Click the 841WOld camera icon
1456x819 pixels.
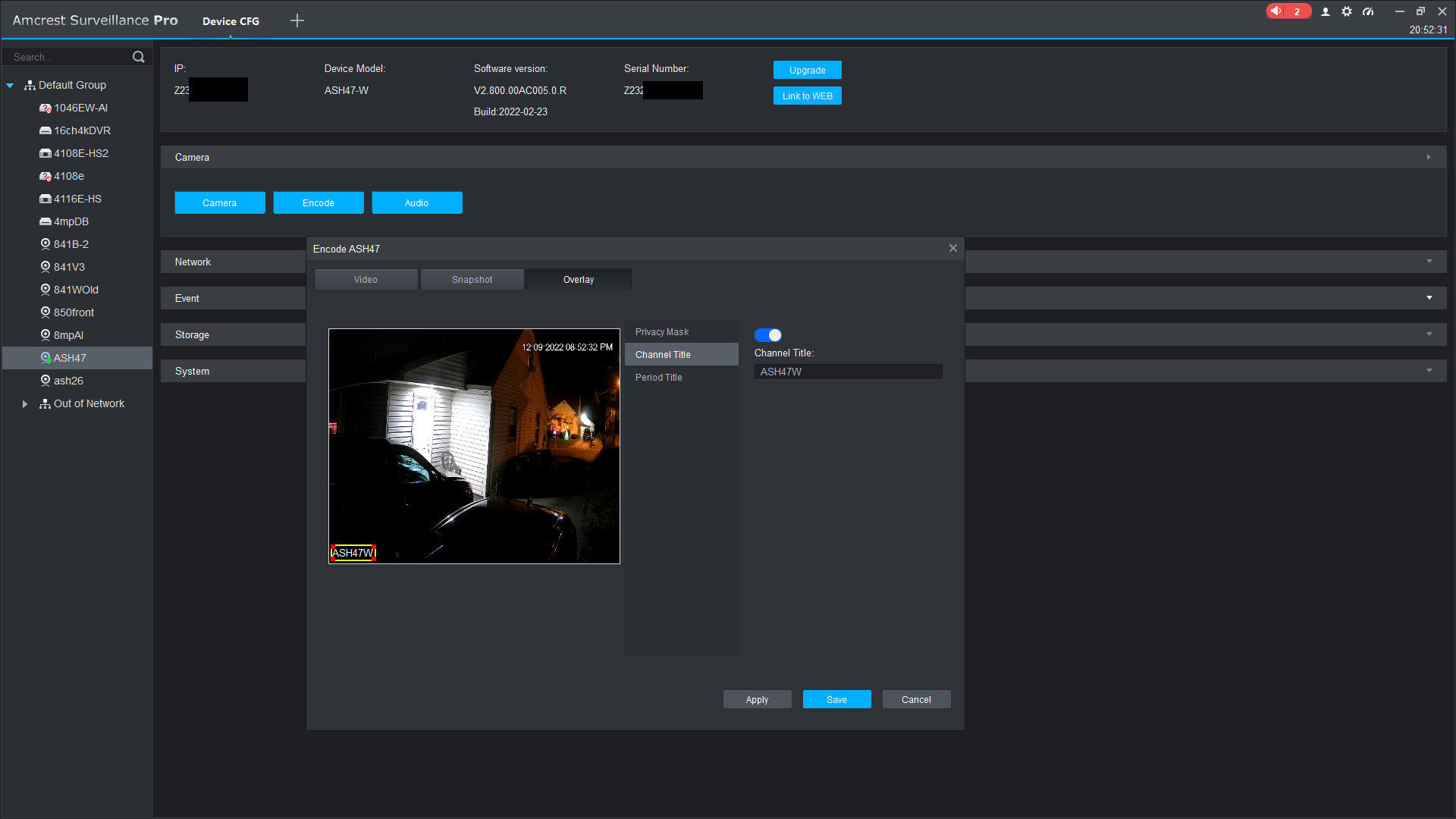click(x=45, y=290)
